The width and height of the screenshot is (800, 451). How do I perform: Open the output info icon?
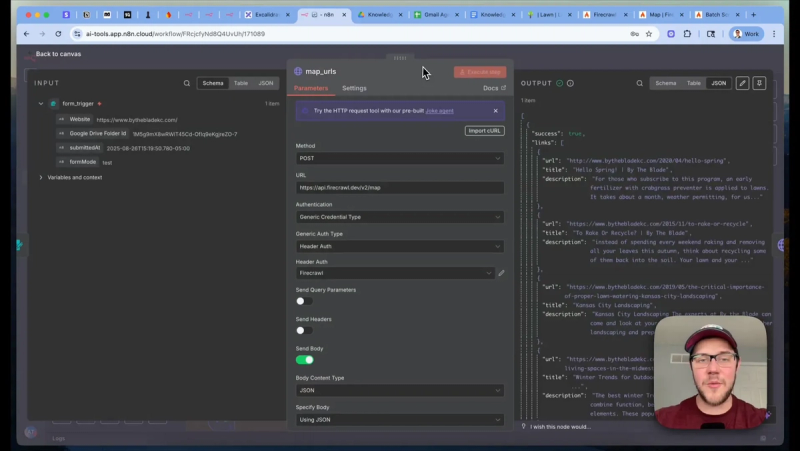(570, 83)
